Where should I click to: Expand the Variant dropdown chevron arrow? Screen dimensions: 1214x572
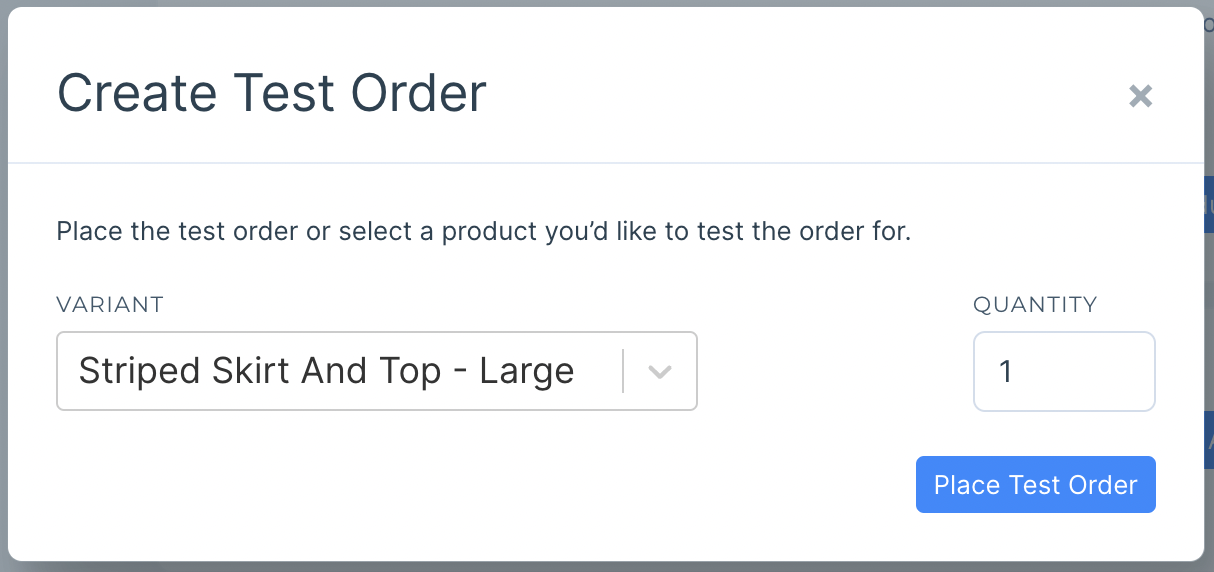[x=659, y=371]
